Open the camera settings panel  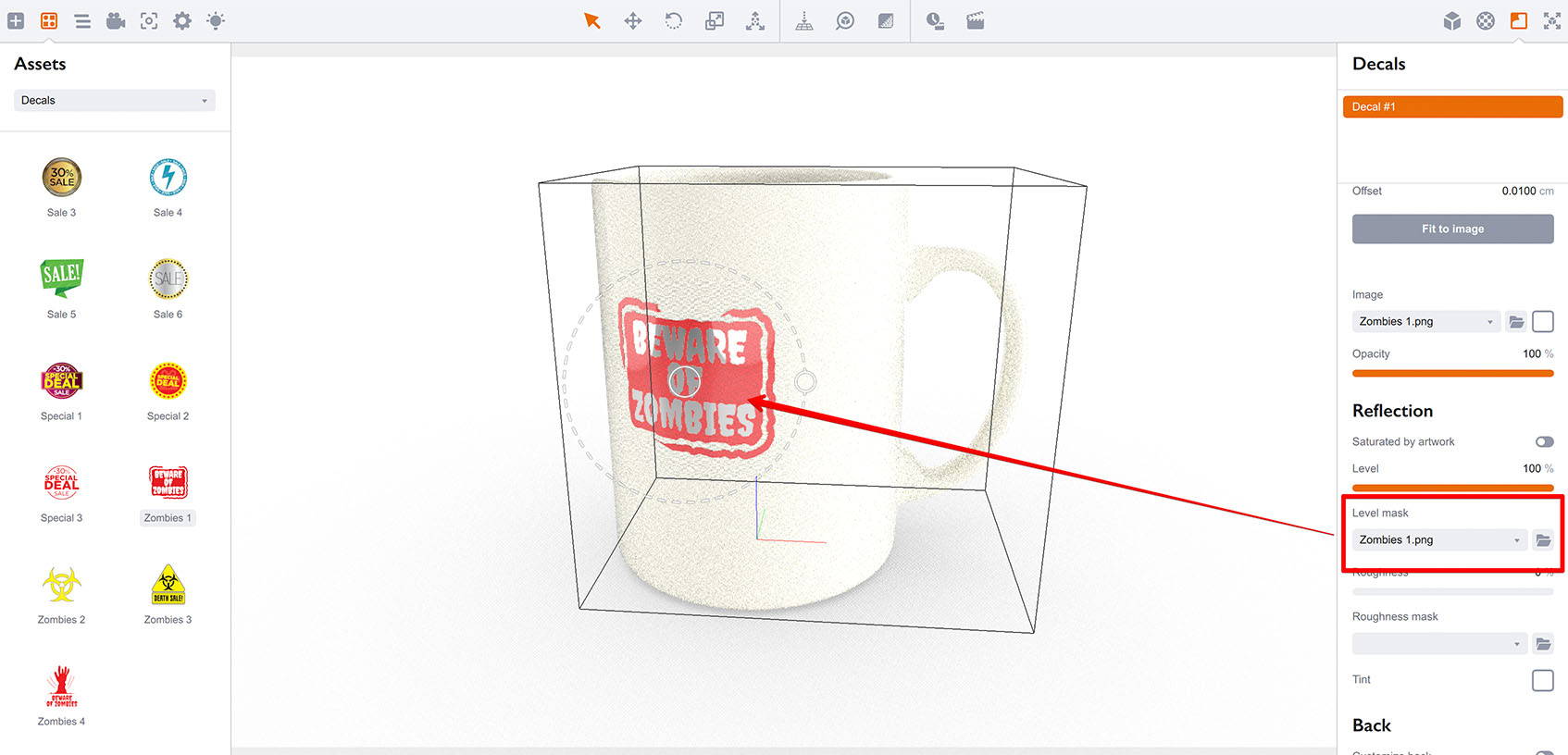click(x=116, y=20)
